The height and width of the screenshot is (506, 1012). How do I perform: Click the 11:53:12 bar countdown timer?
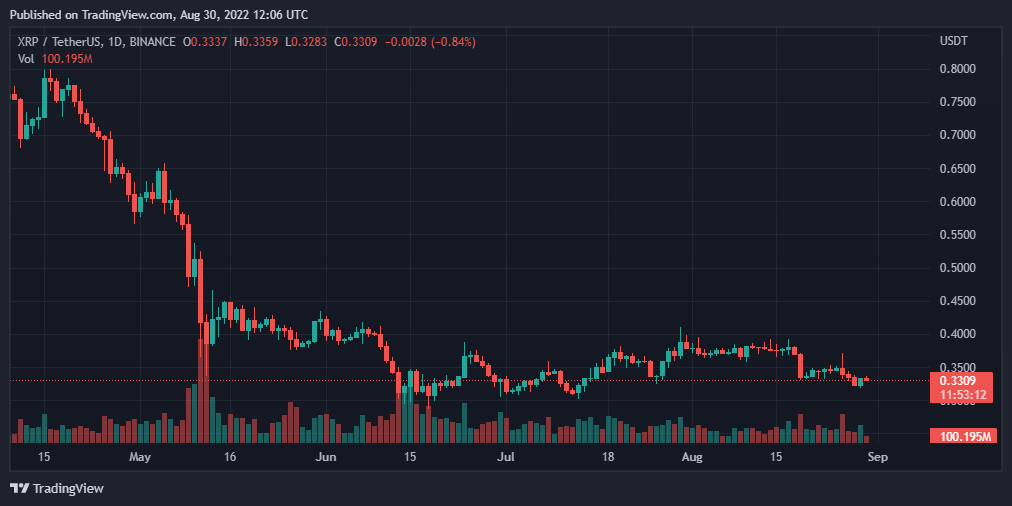click(x=959, y=395)
